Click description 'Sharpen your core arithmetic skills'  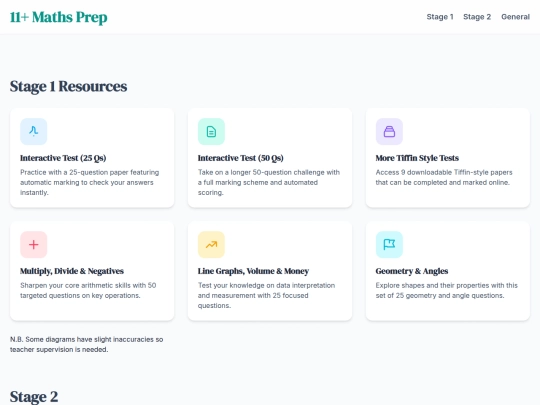pos(88,290)
